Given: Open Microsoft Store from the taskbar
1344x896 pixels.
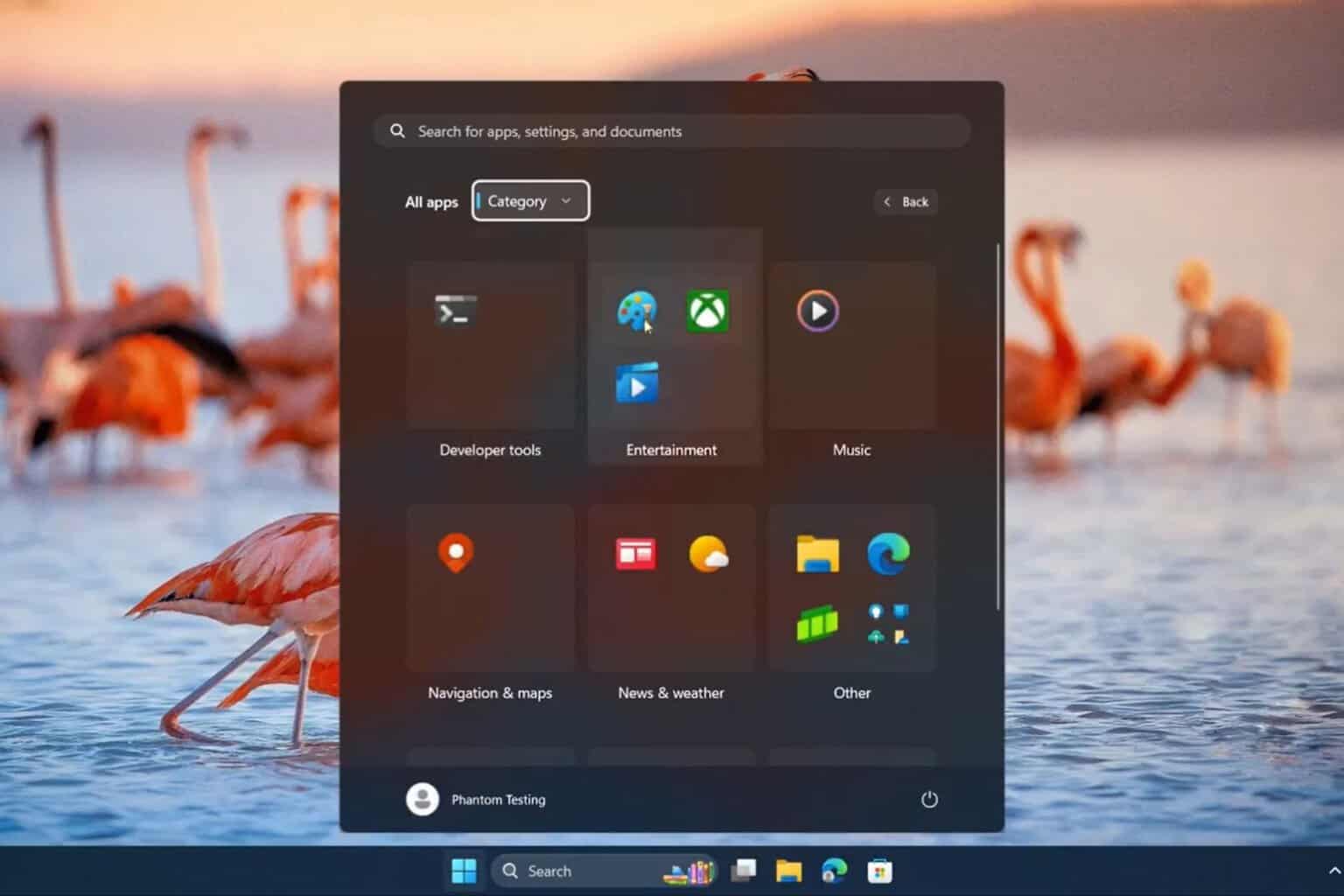Looking at the screenshot, I should (x=879, y=871).
